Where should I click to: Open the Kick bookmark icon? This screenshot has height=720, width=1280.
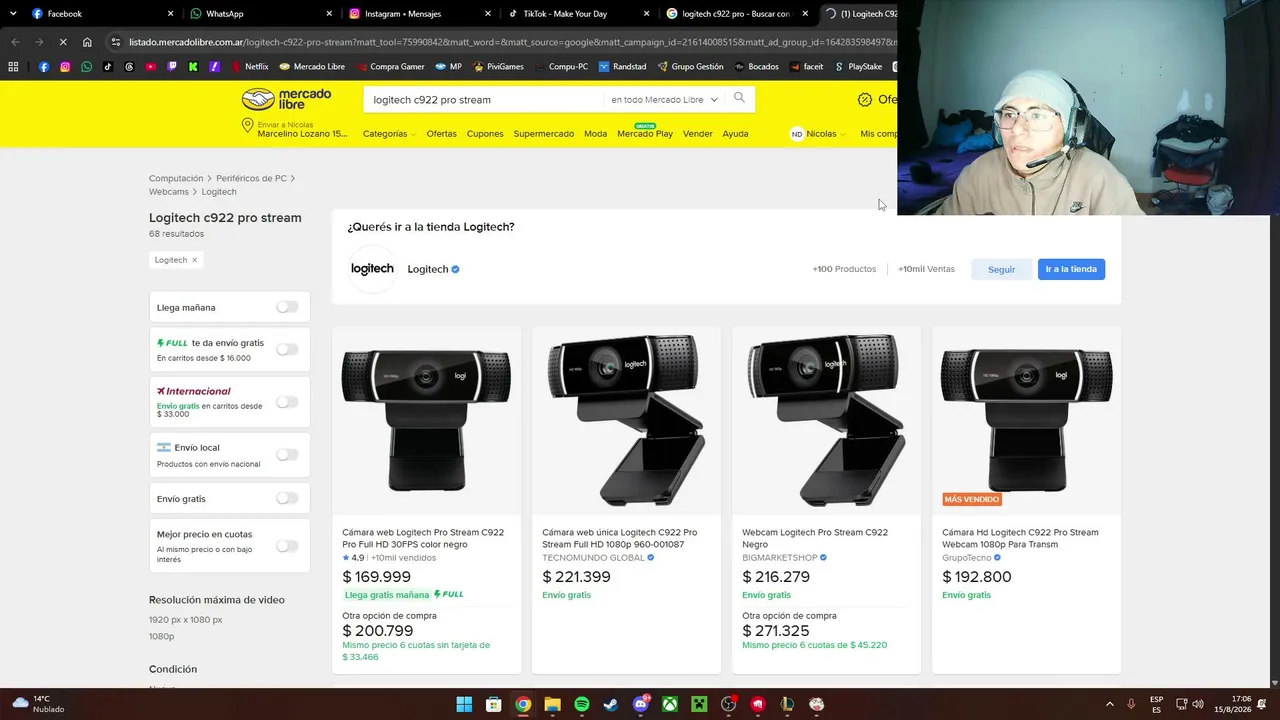point(193,67)
